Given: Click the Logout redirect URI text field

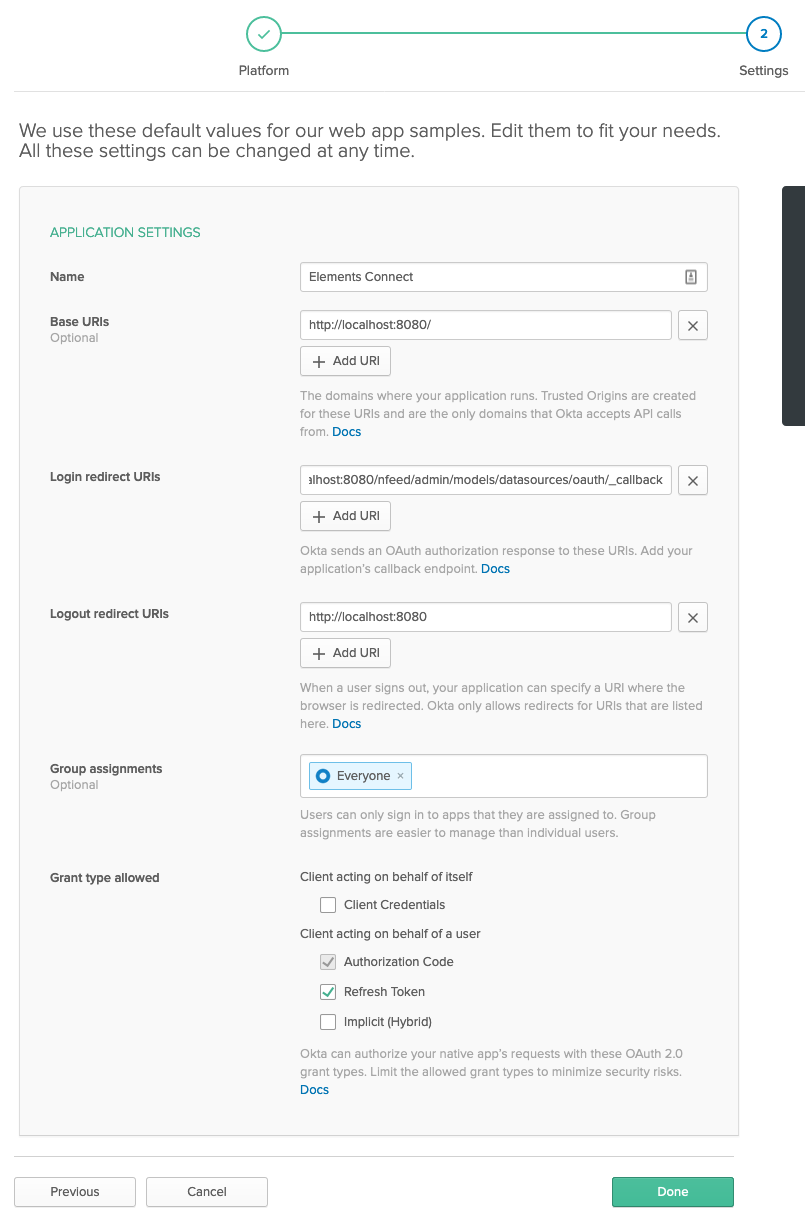Looking at the screenshot, I should coord(485,617).
